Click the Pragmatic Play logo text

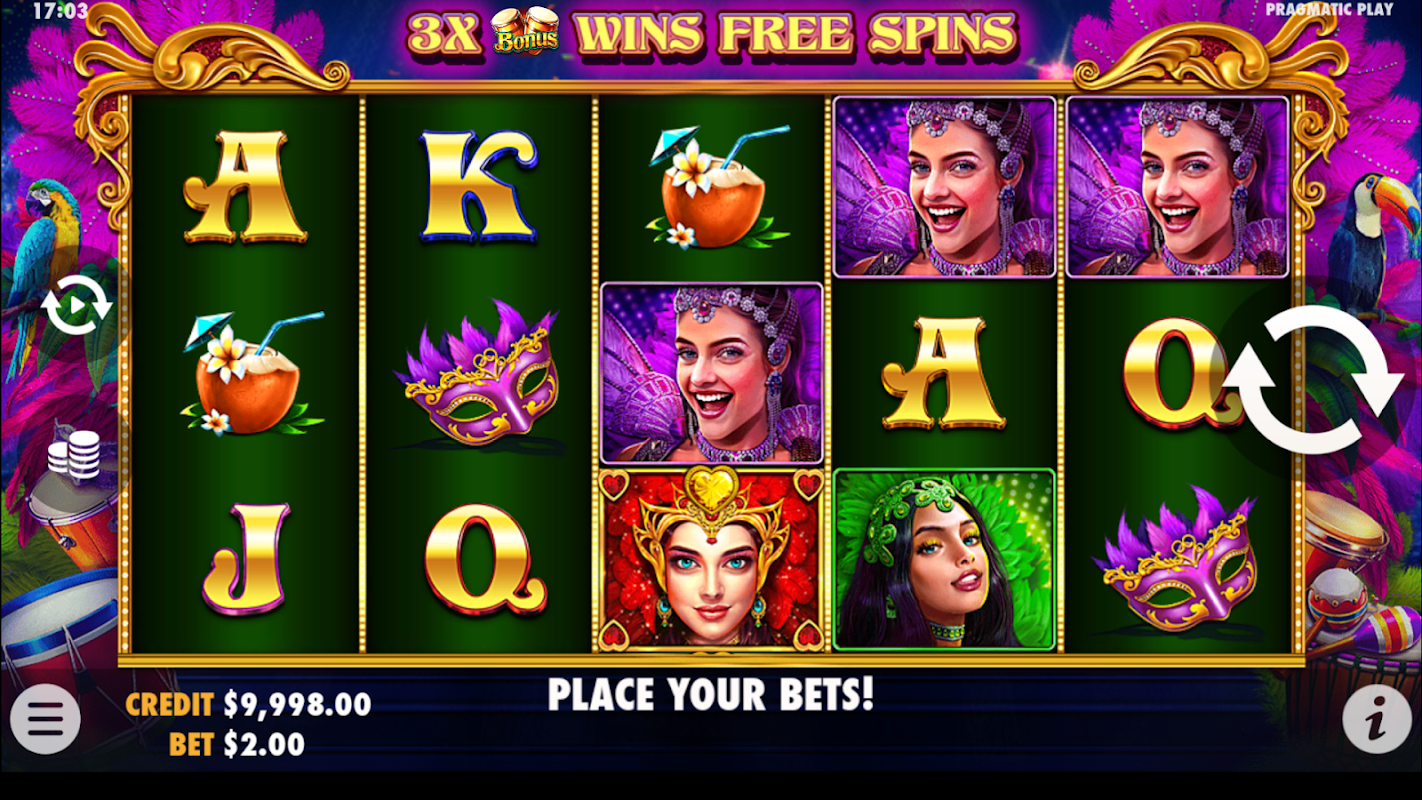(x=1329, y=9)
